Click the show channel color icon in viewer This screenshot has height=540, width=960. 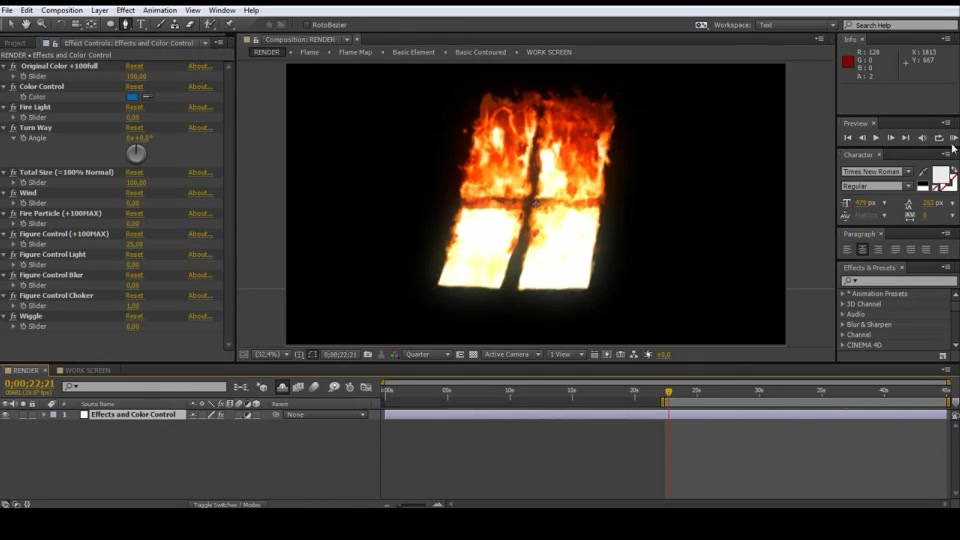[x=394, y=354]
